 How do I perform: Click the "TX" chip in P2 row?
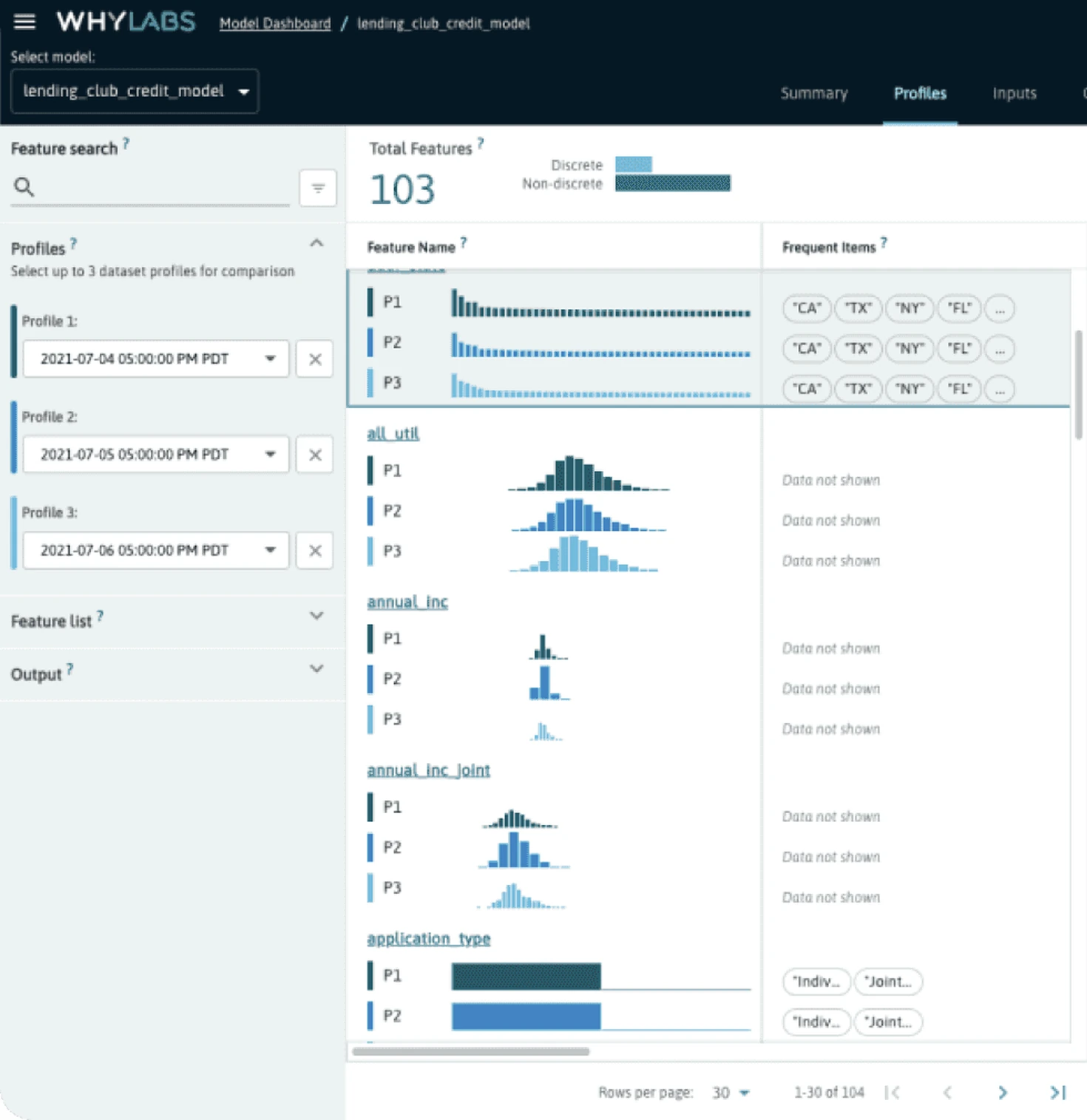click(859, 349)
